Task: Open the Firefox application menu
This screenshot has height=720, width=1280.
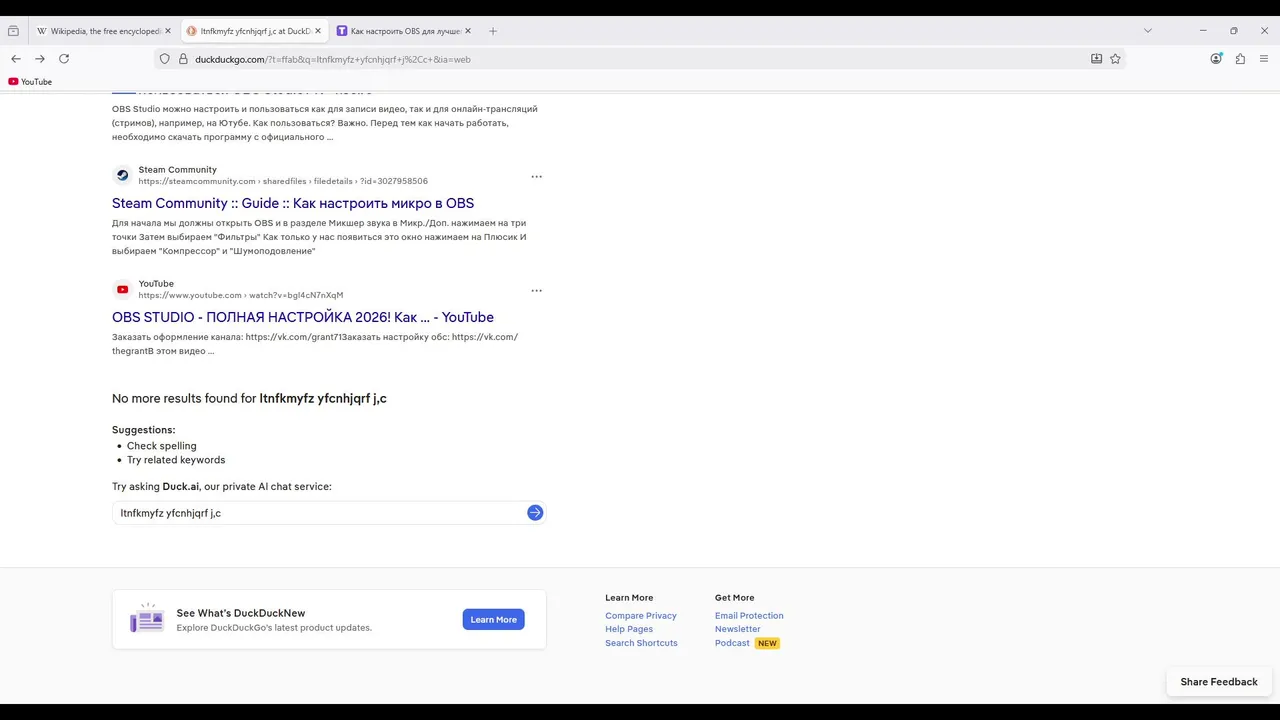Action: 1264,59
